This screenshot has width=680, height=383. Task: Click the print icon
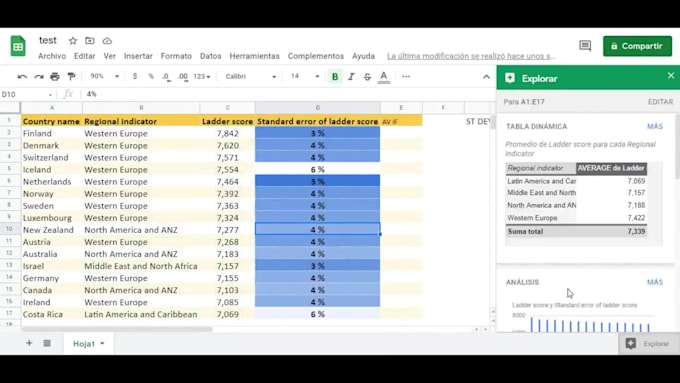[55, 77]
